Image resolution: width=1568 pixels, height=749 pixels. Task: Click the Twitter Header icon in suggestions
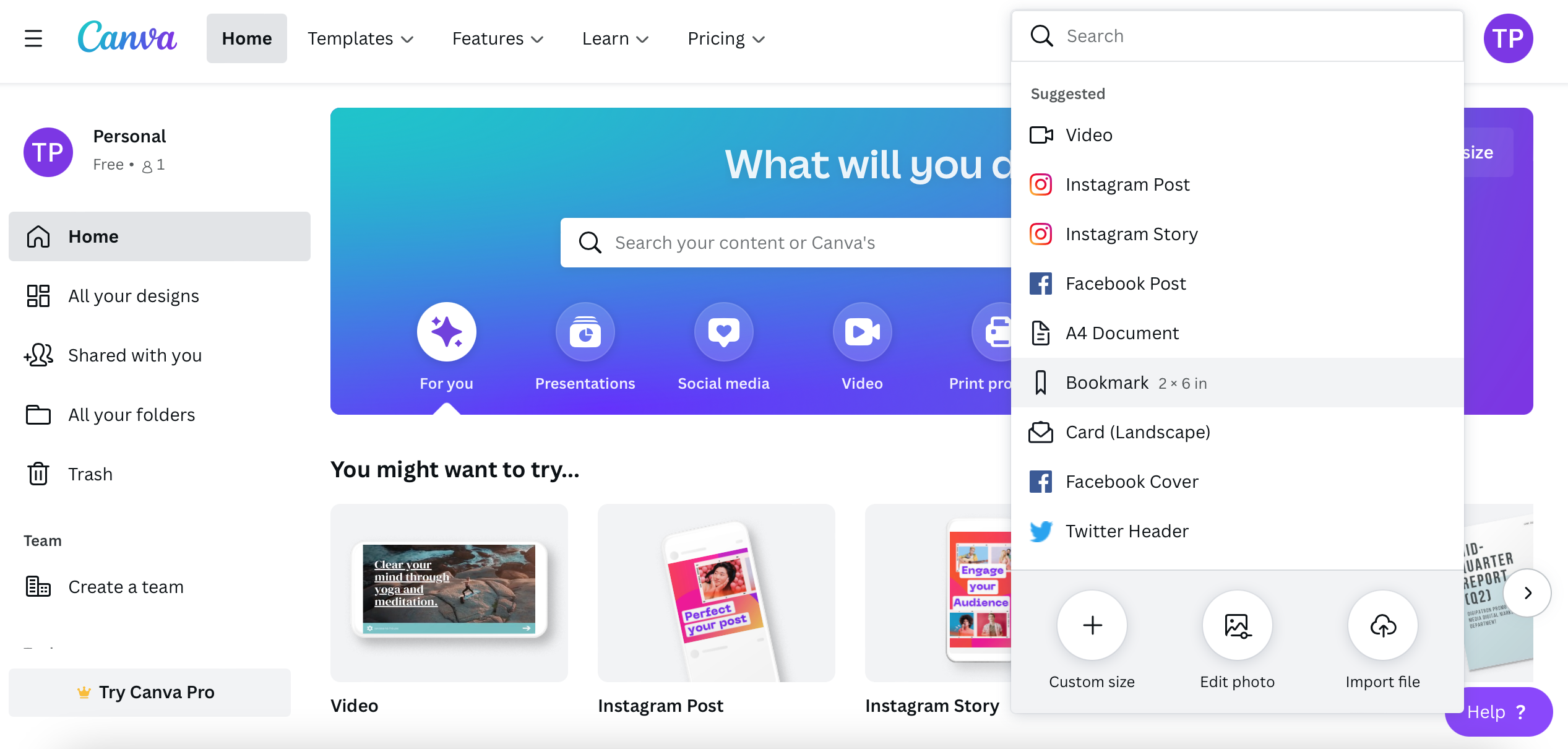[x=1041, y=530]
